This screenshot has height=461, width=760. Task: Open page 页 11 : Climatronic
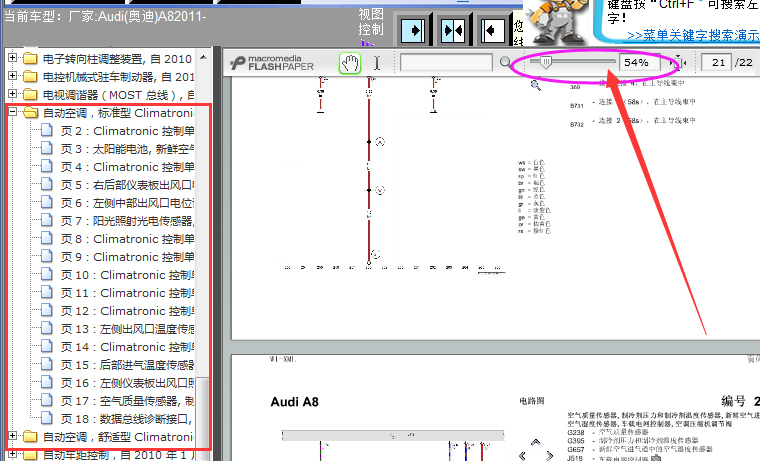(x=127, y=293)
